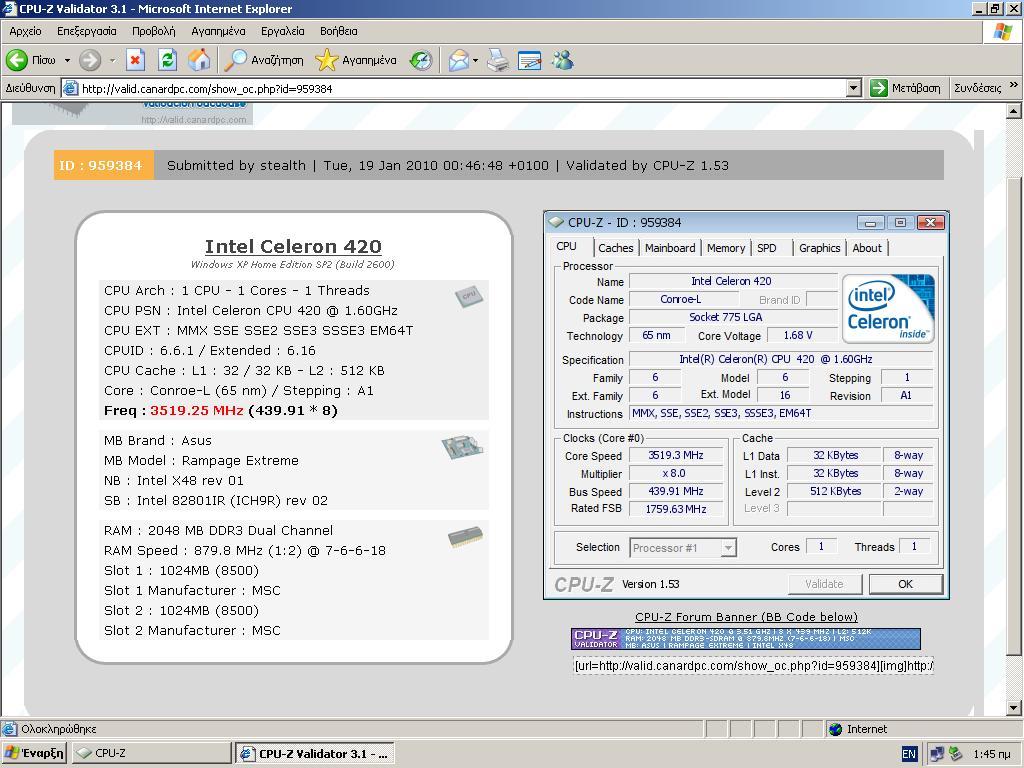Switch to the Memory tab
Viewport: 1024px width, 768px height.
click(x=726, y=248)
